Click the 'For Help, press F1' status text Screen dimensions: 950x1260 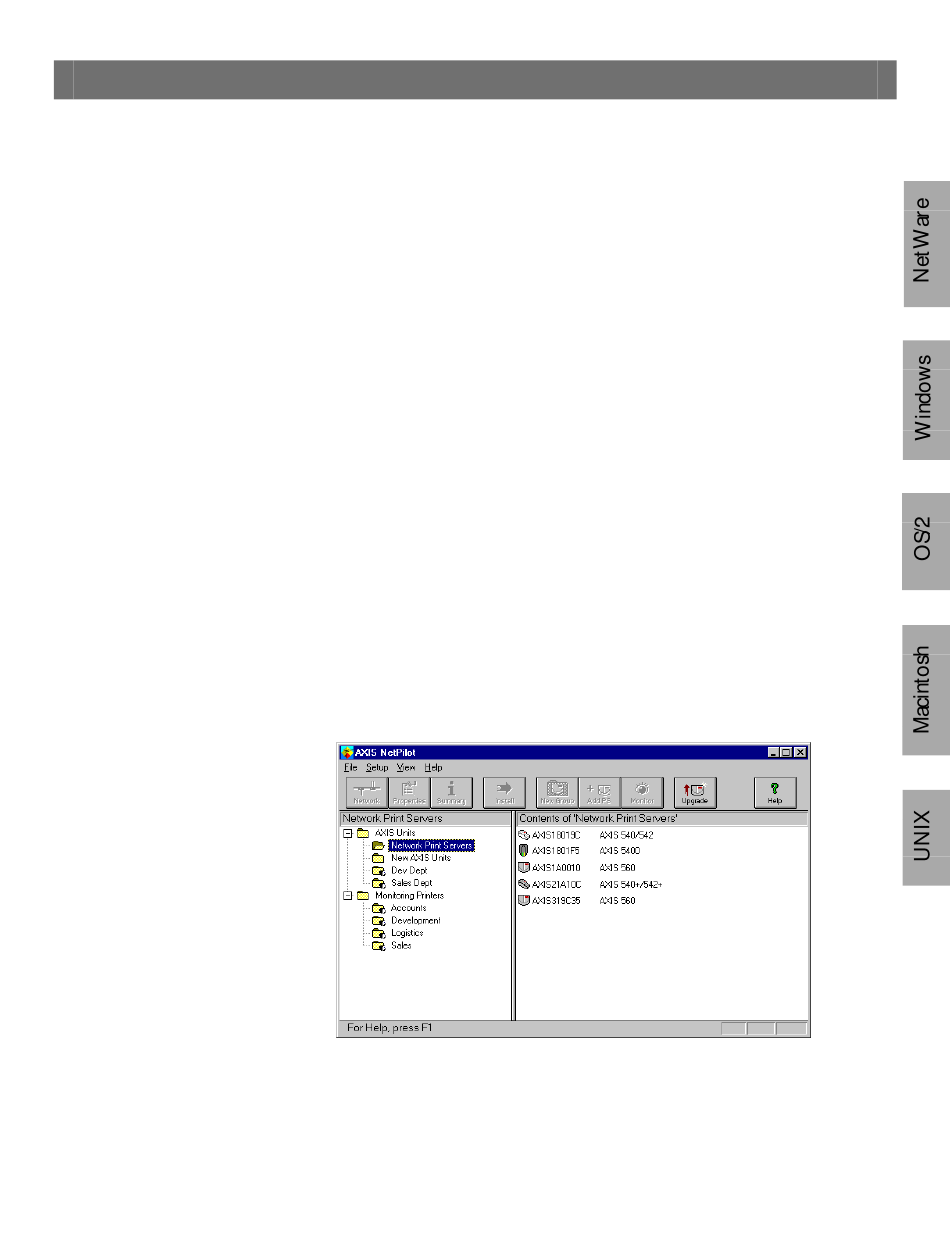(x=390, y=1028)
